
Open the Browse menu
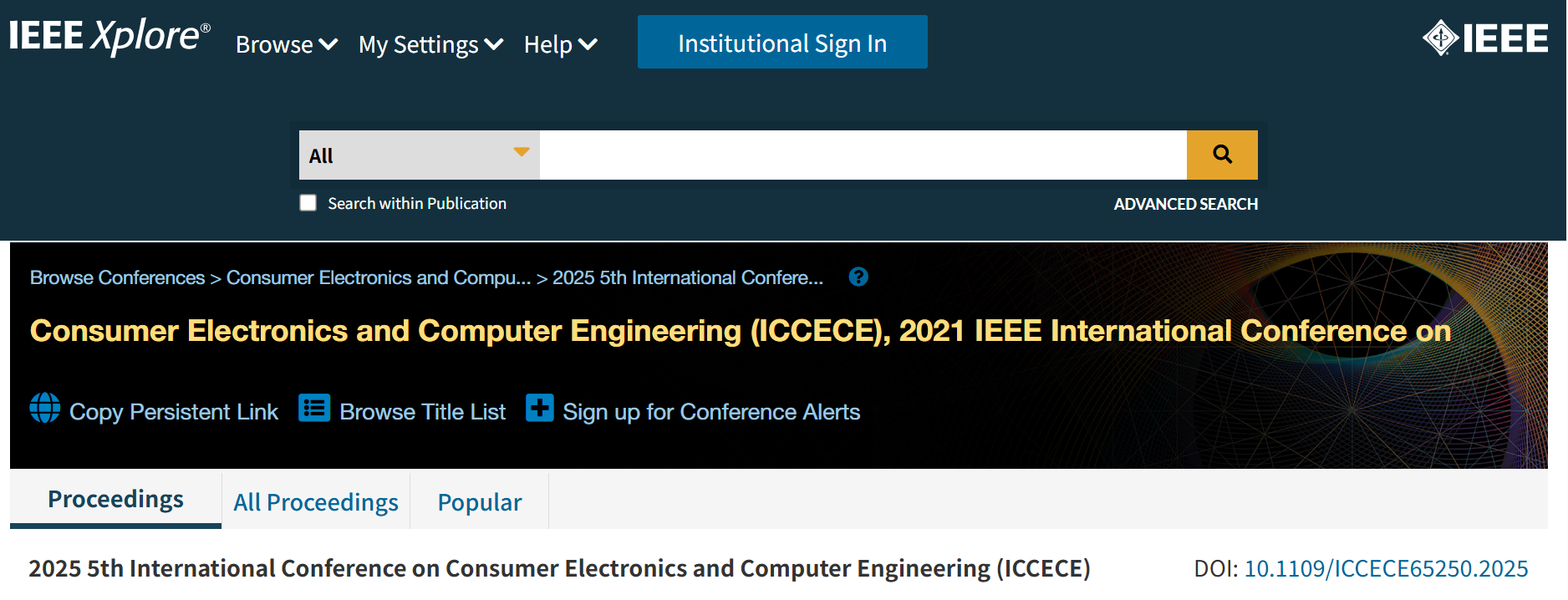point(287,44)
